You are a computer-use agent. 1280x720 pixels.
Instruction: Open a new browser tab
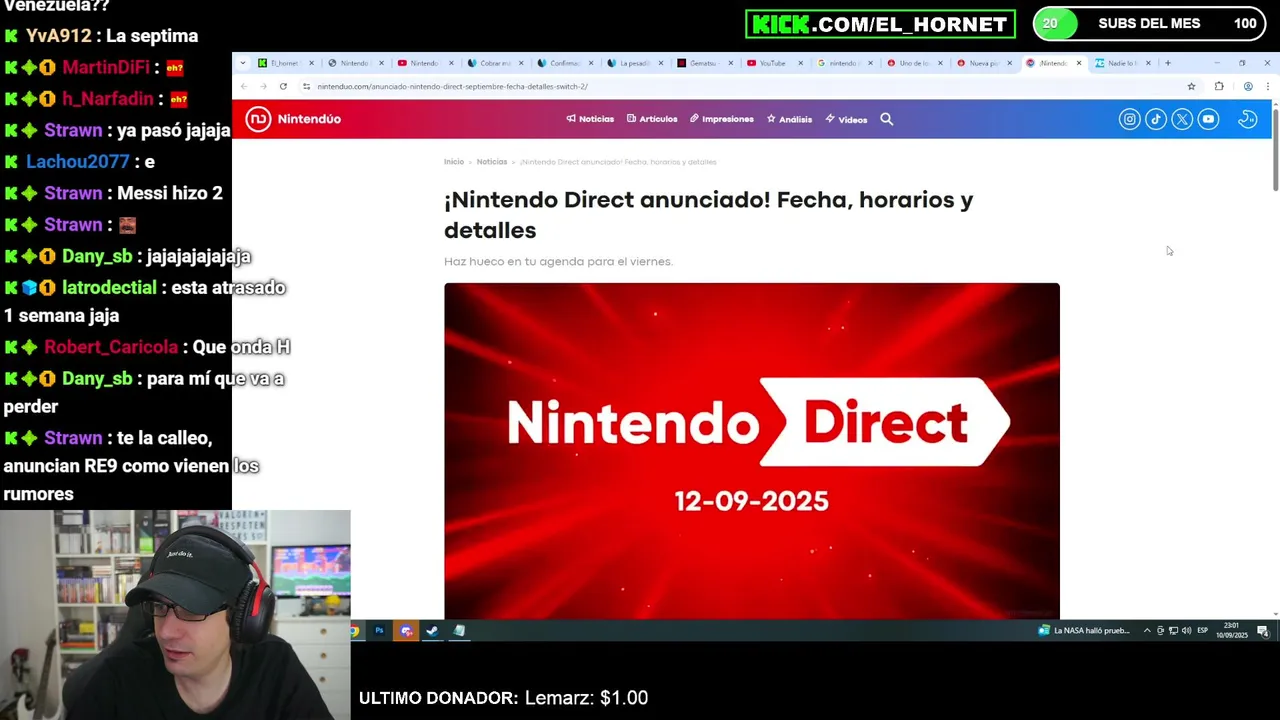[1167, 63]
